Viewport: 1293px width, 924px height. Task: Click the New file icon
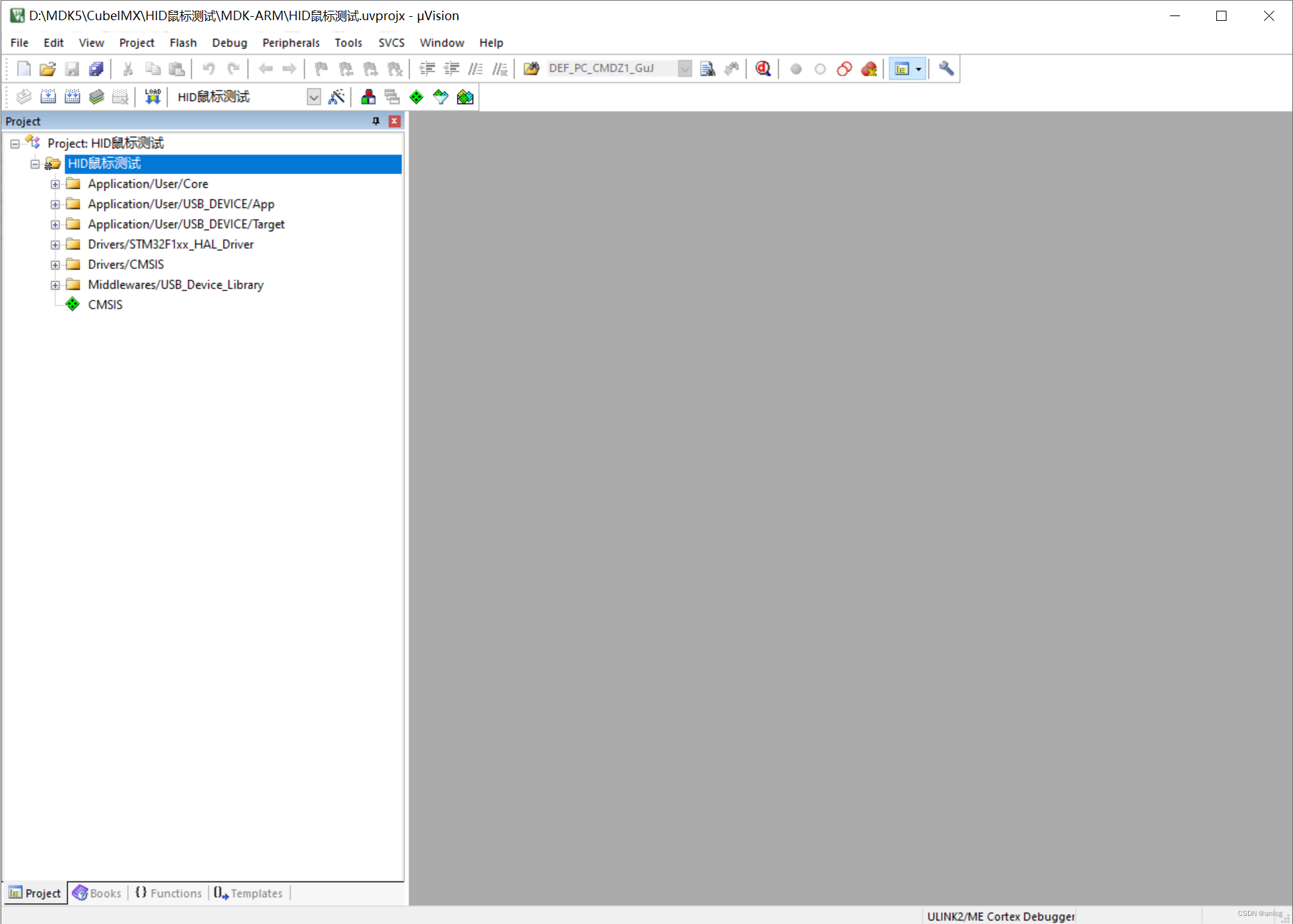[24, 69]
